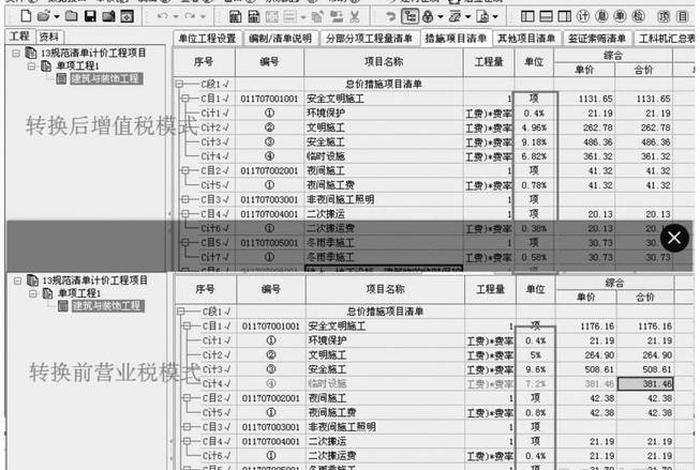Select 建筑与装饰工程 item in upper tree
This screenshot has height=470, width=700.
(x=106, y=79)
